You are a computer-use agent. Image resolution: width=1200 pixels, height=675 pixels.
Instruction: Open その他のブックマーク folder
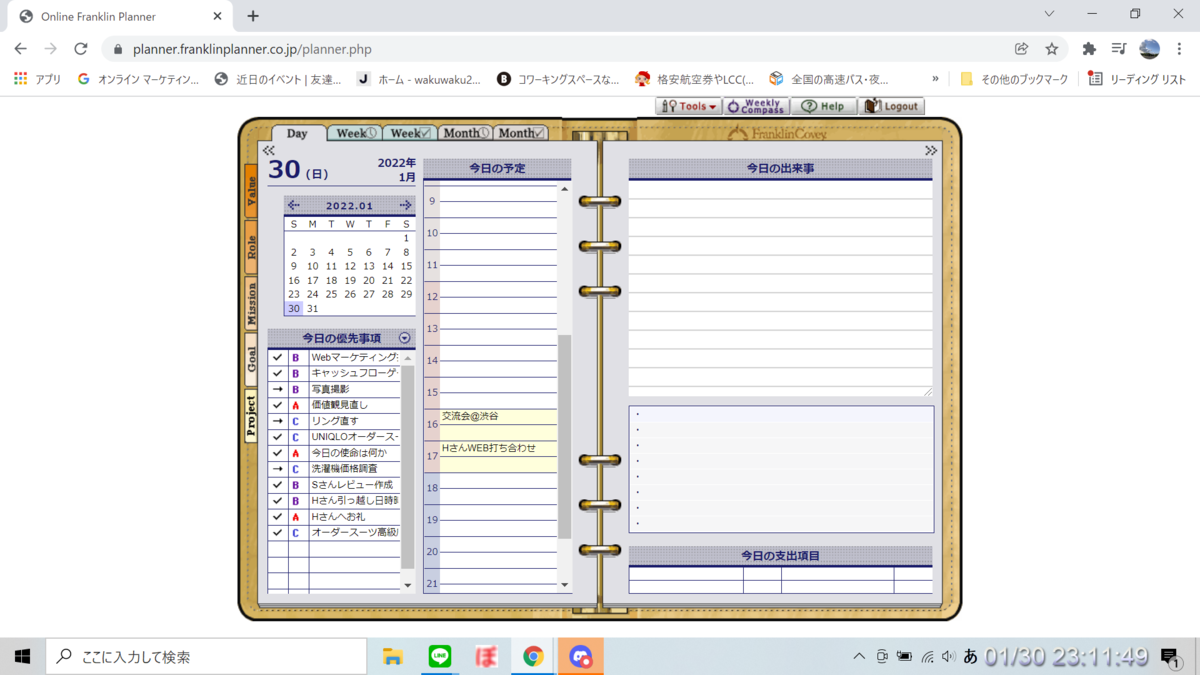[x=1014, y=79]
